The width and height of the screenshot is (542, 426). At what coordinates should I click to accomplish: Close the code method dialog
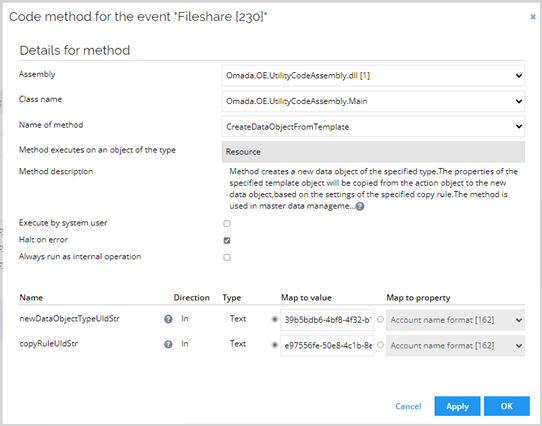coord(533,17)
